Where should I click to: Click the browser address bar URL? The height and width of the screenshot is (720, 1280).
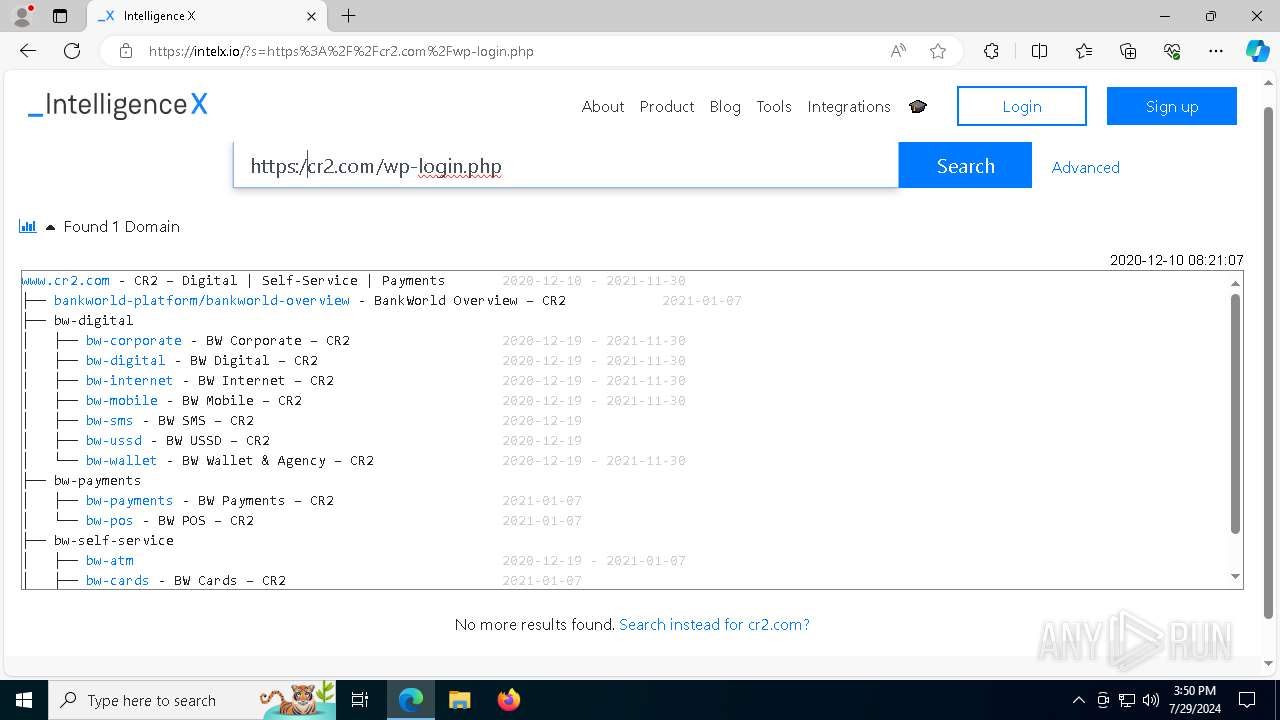point(340,51)
